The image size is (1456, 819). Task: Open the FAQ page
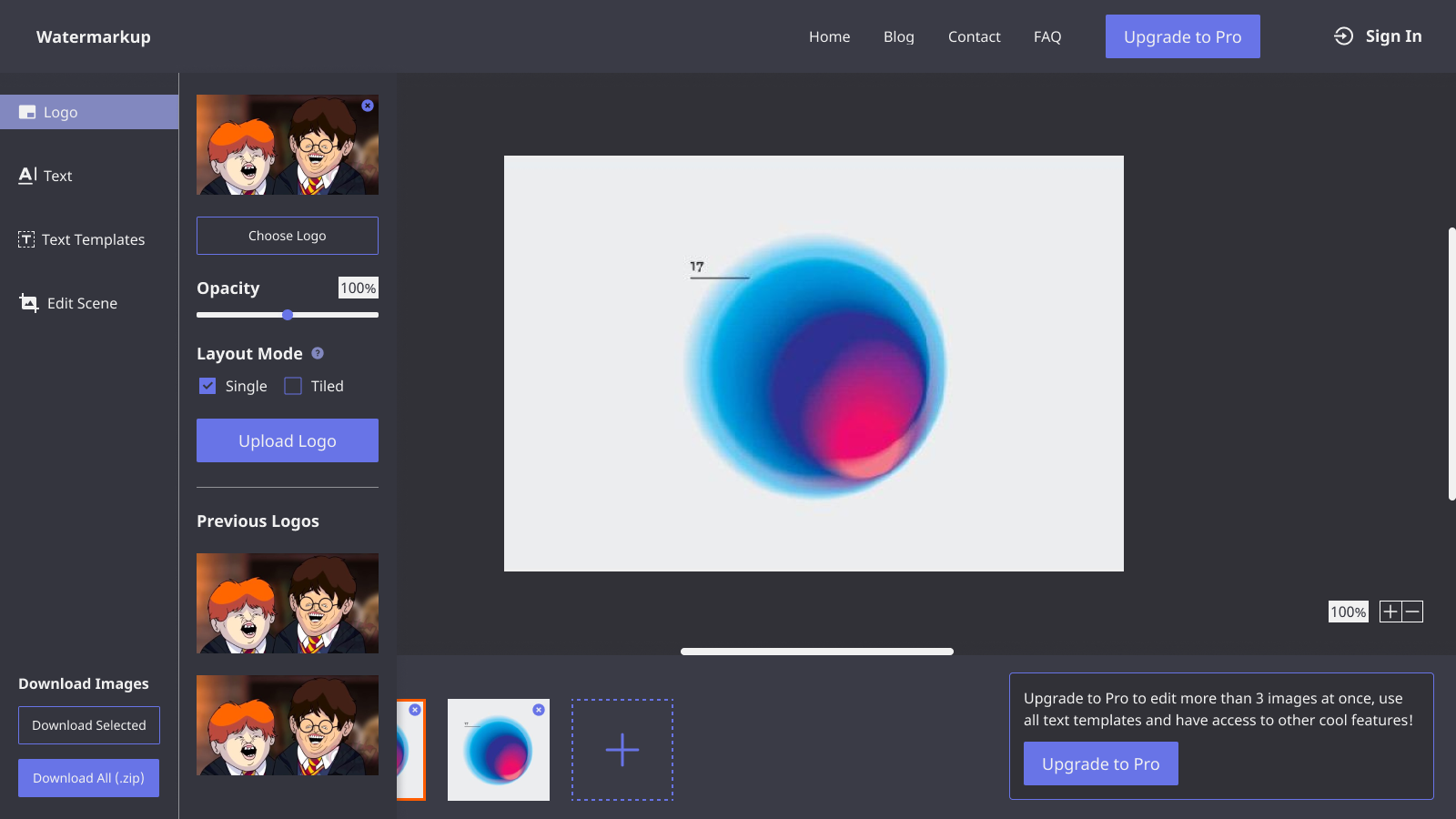[x=1046, y=36]
